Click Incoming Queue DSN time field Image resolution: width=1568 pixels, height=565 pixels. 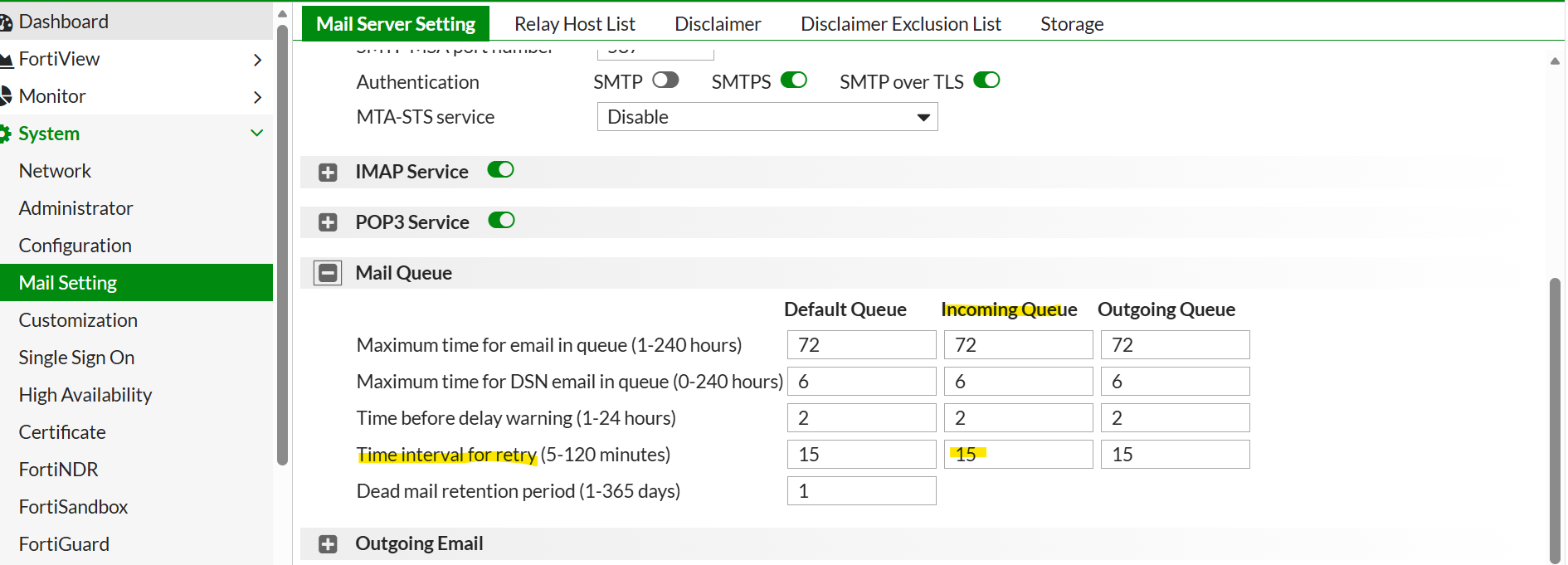(x=1019, y=382)
